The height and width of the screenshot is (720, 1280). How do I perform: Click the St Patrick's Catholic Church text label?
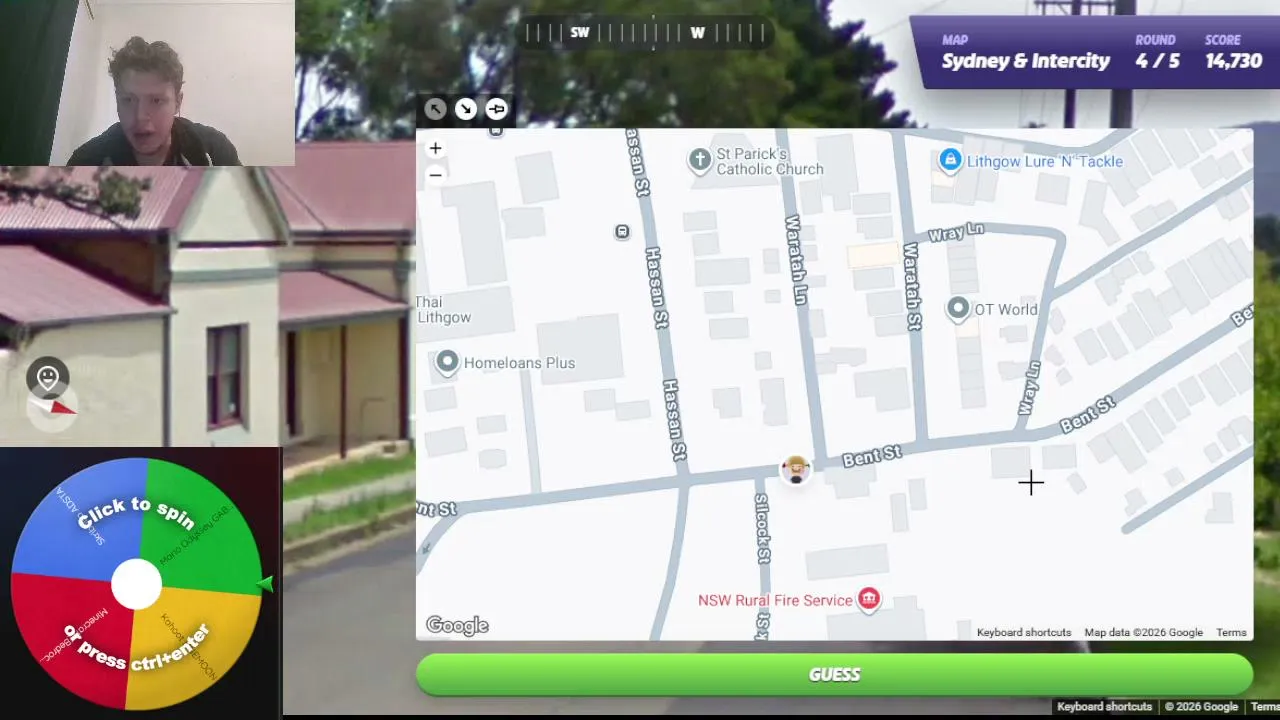tap(770, 162)
